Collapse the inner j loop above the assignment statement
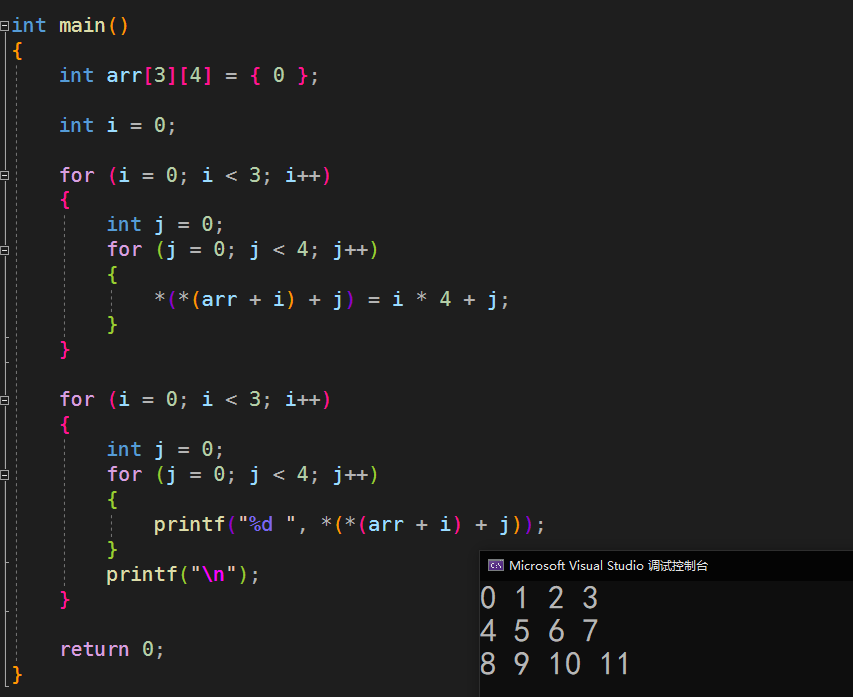The width and height of the screenshot is (853, 697). pyautogui.click(x=4, y=250)
